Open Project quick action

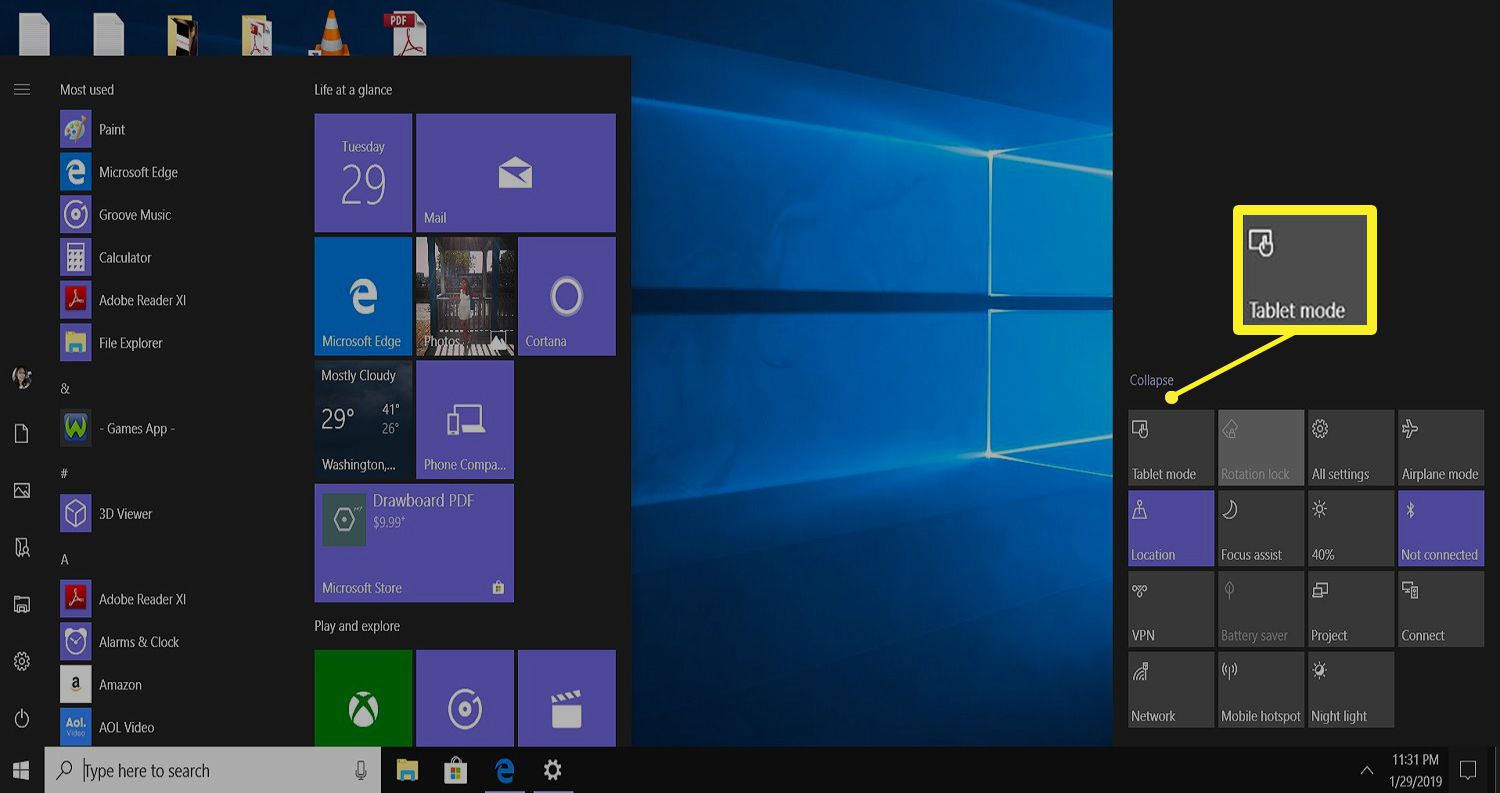coord(1351,609)
